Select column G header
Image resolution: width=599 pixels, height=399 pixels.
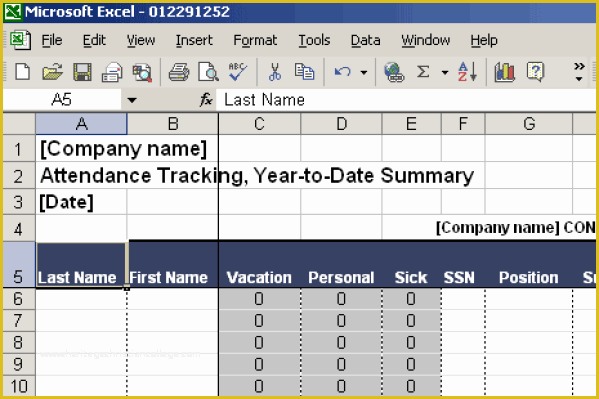click(529, 123)
